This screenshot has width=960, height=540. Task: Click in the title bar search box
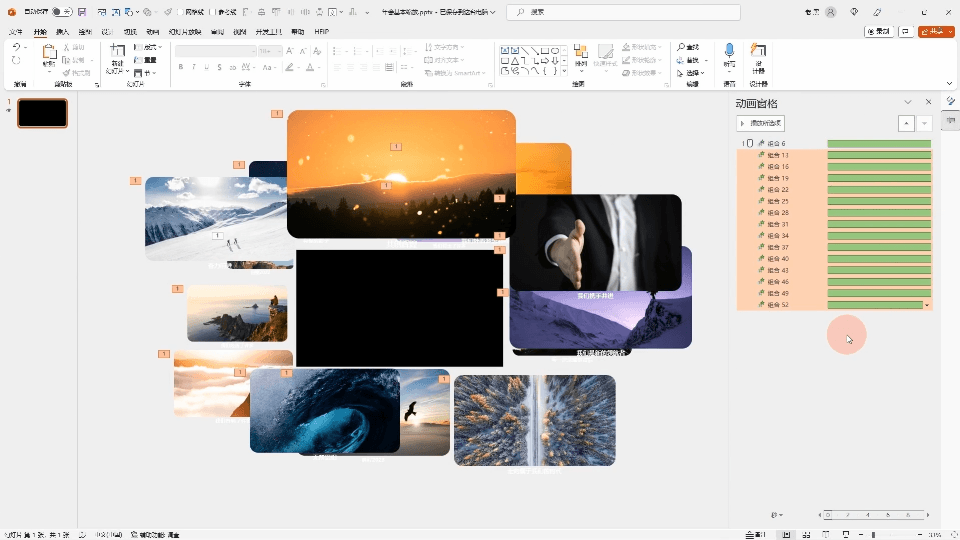(x=624, y=12)
